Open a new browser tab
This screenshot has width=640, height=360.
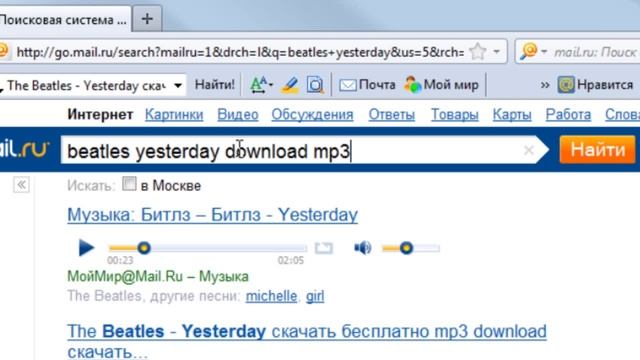(147, 19)
